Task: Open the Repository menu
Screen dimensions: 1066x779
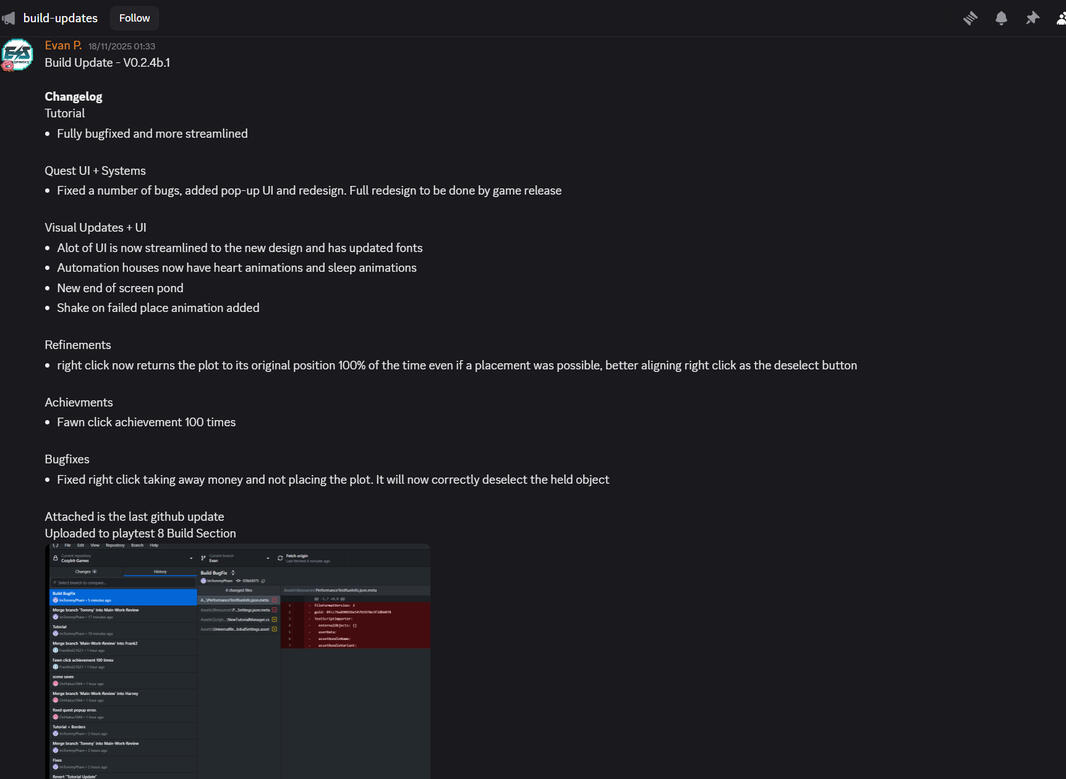Action: [x=114, y=545]
